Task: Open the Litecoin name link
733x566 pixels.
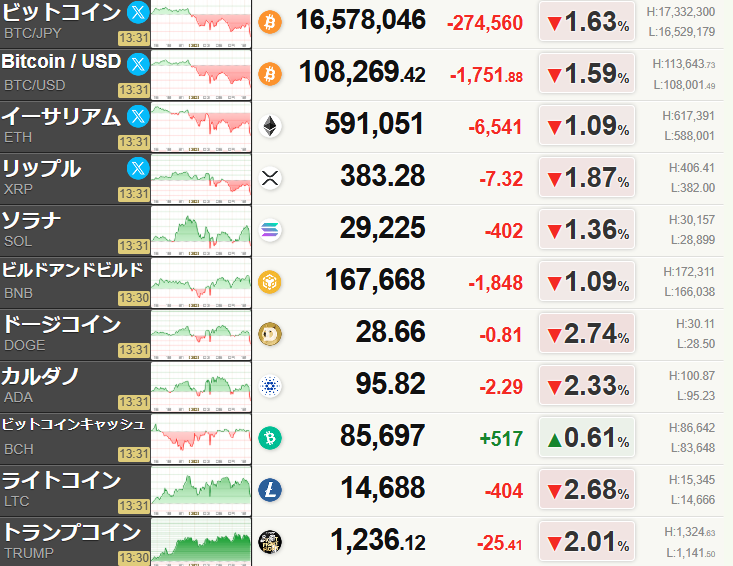Action: click(x=62, y=480)
